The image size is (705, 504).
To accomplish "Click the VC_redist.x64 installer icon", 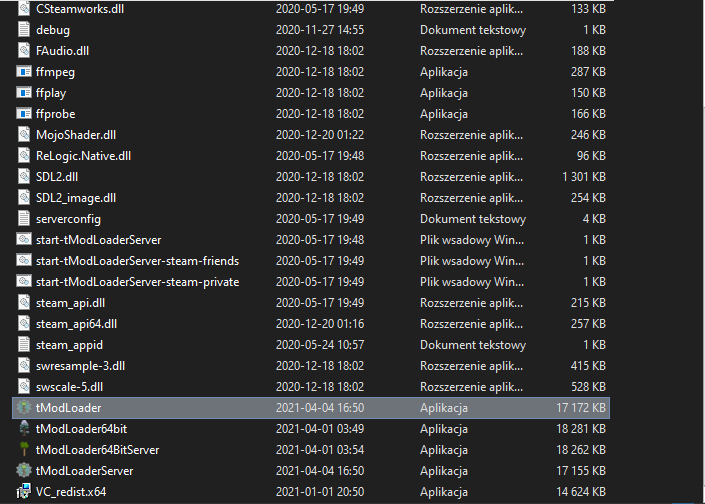I will 24,492.
